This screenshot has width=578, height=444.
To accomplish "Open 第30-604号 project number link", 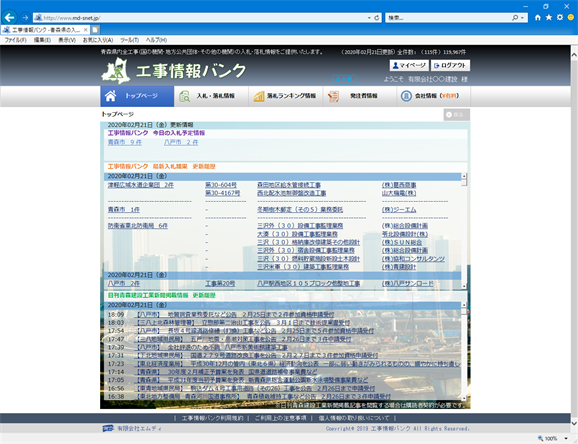I will point(221,185).
